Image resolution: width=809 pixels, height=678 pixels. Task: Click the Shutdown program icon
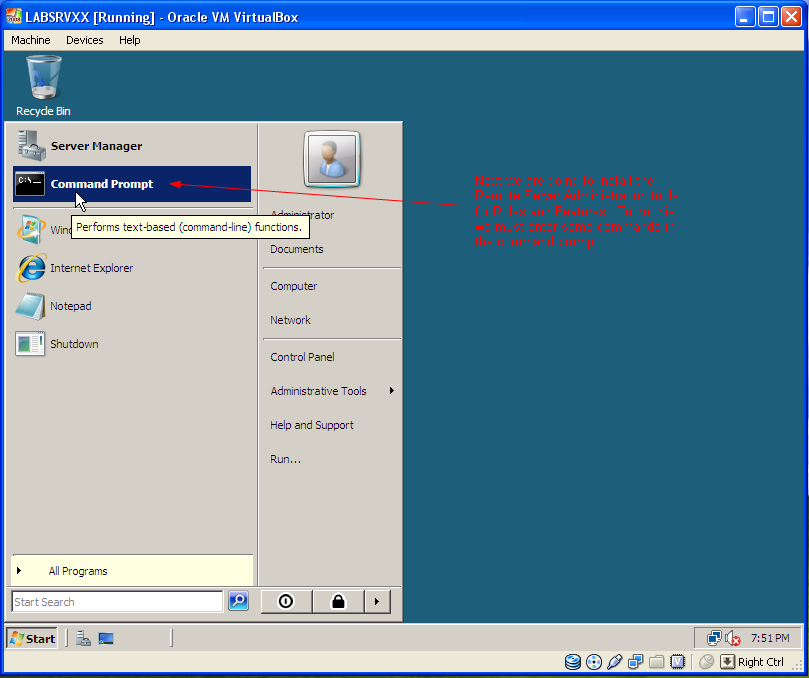[29, 344]
